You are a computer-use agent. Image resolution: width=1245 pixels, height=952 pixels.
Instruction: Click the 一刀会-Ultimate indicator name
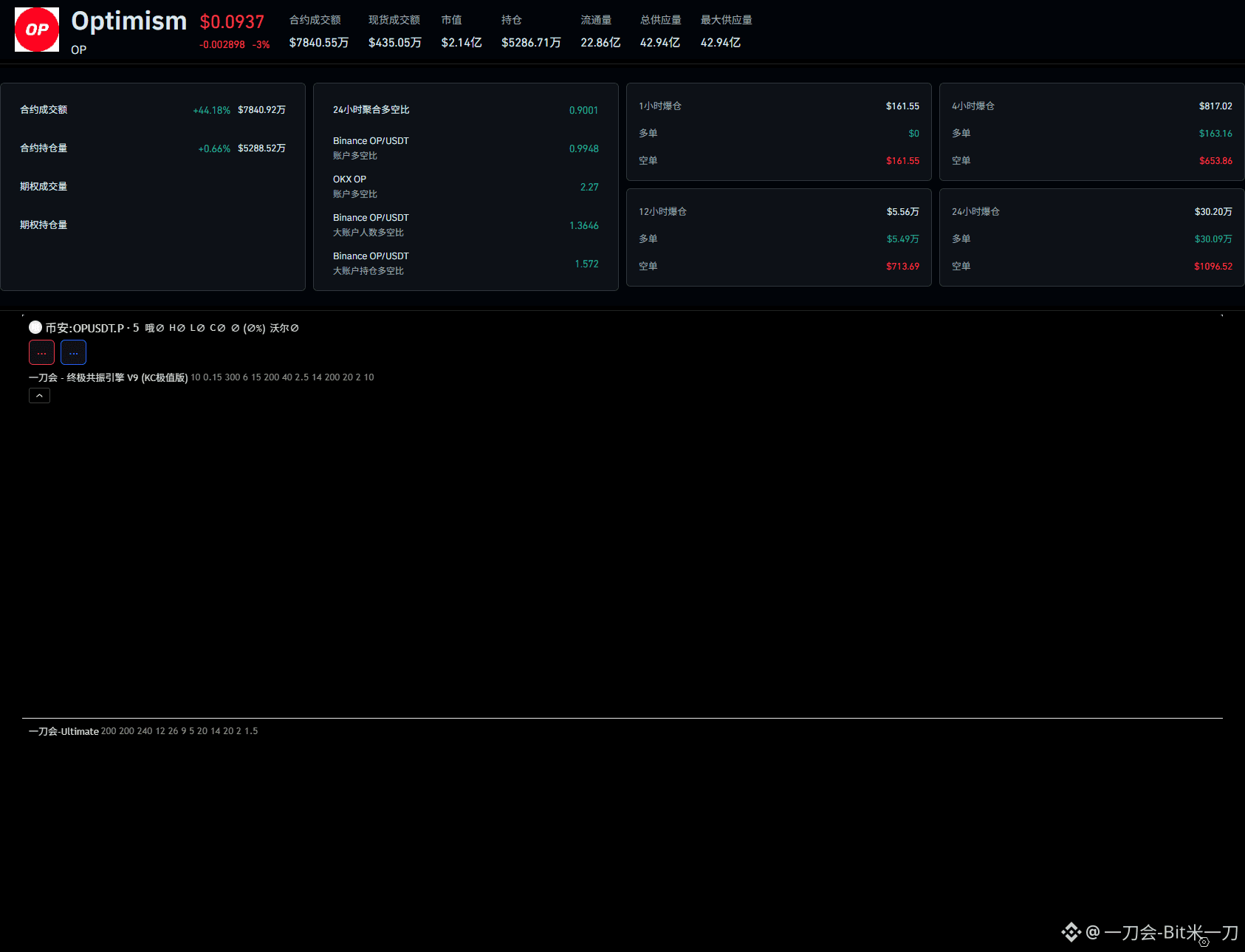tap(64, 731)
